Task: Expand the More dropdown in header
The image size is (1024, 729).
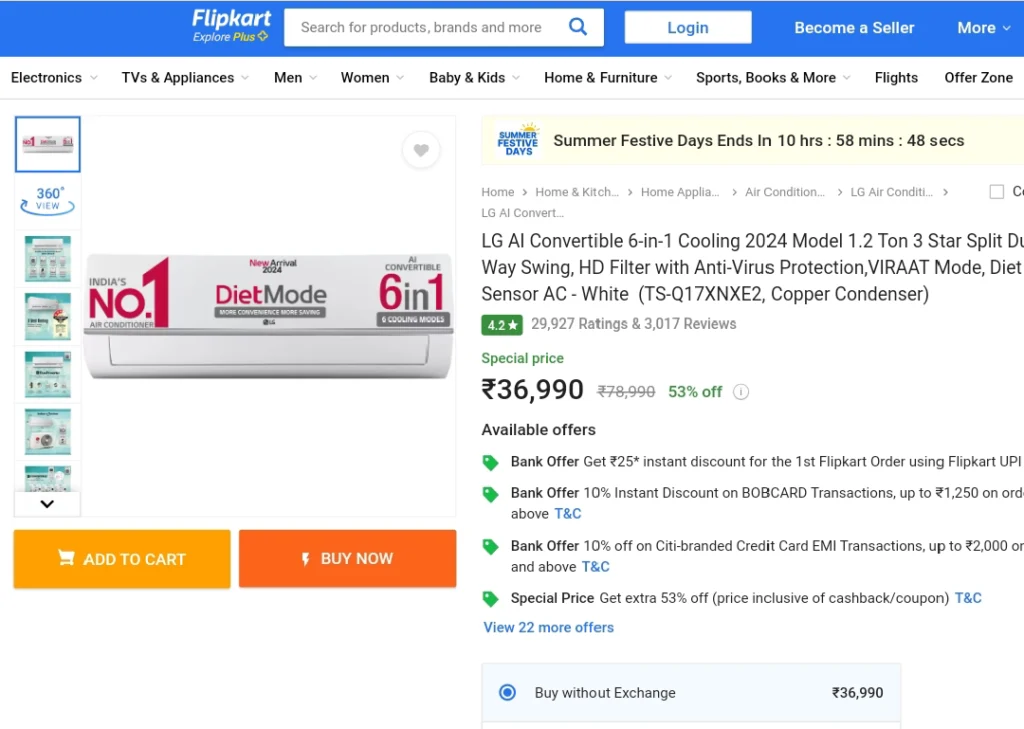Action: (x=984, y=27)
